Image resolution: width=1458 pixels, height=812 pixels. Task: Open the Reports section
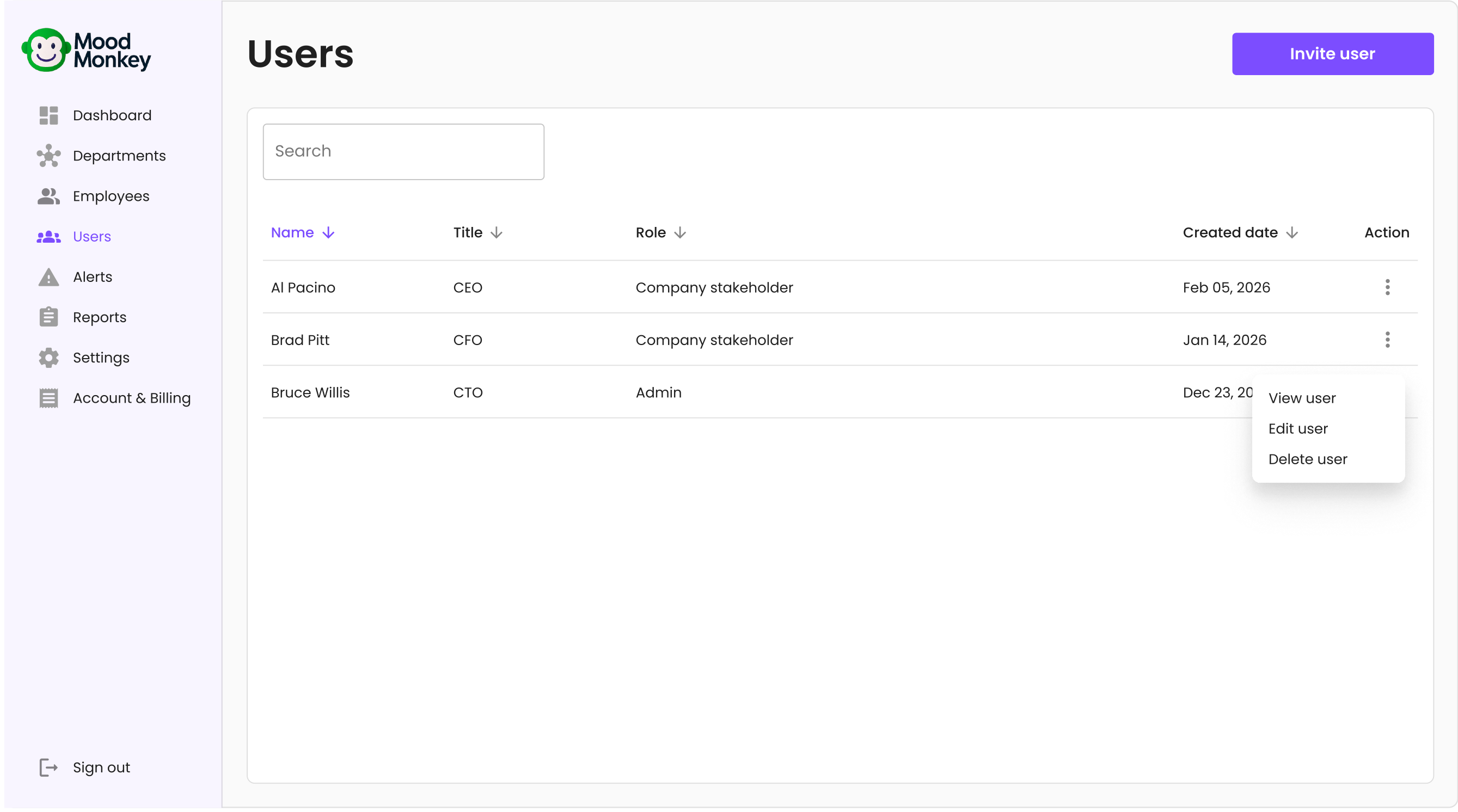click(x=100, y=317)
